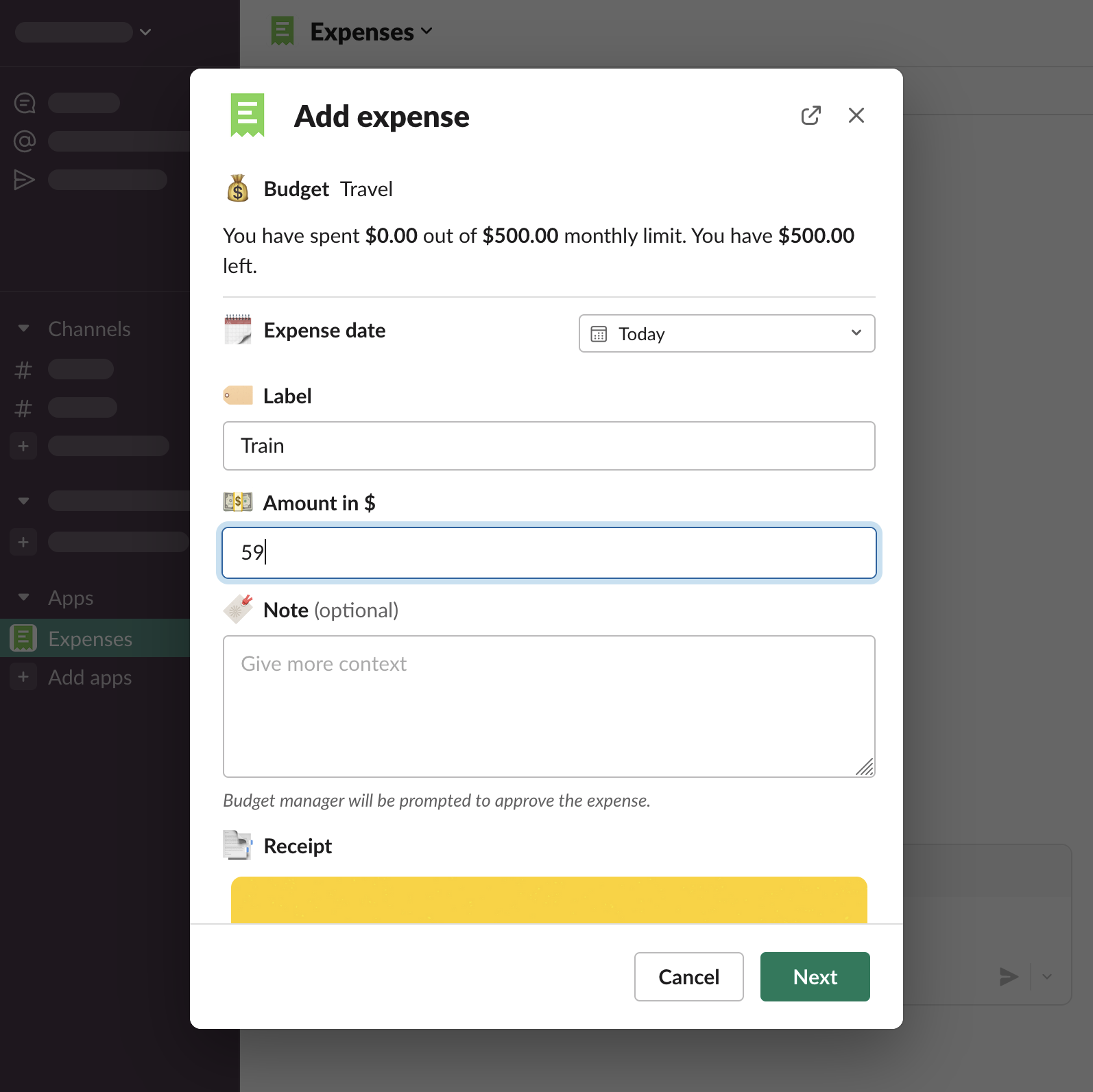Click the Label field containing Train
Screen dimensions: 1093x1092
click(x=549, y=446)
